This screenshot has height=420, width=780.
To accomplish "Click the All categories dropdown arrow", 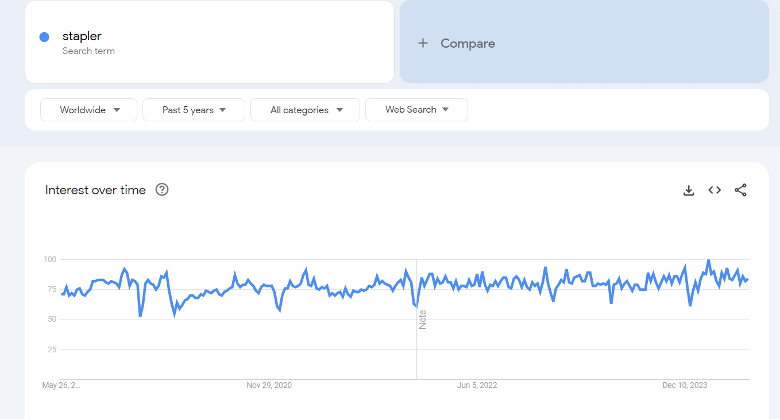I will (340, 110).
